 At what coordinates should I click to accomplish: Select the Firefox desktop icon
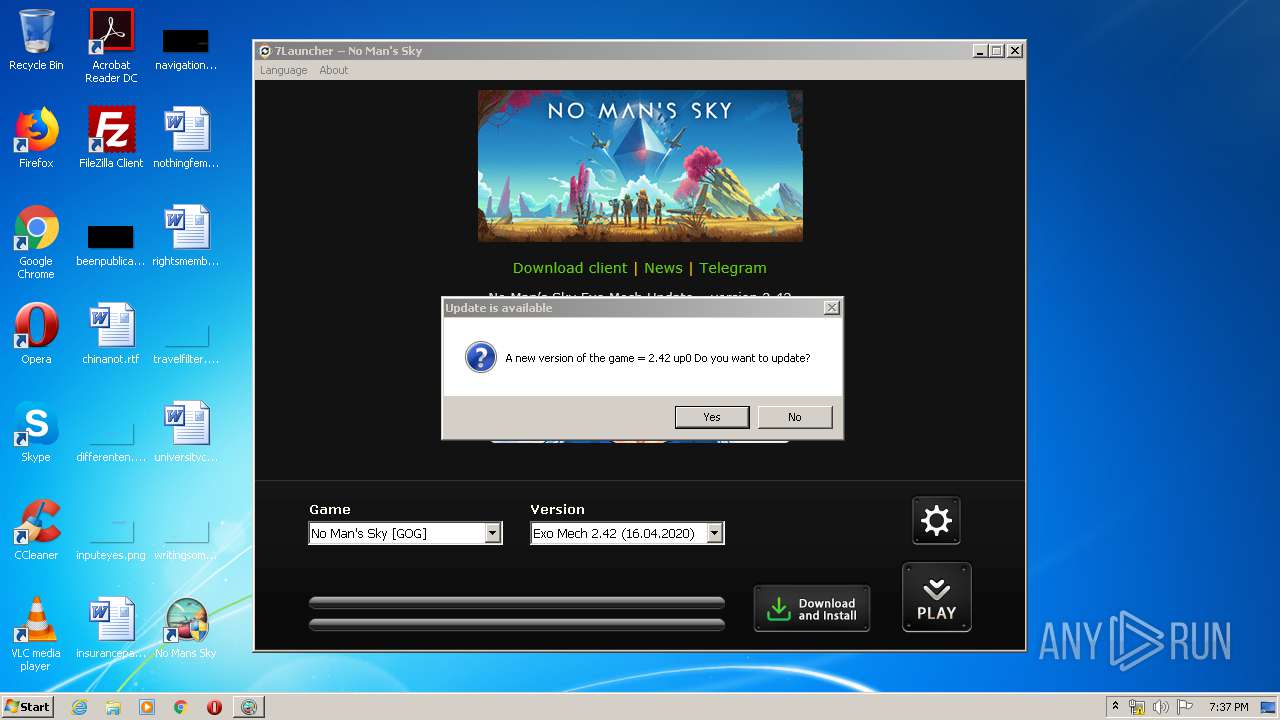click(36, 138)
